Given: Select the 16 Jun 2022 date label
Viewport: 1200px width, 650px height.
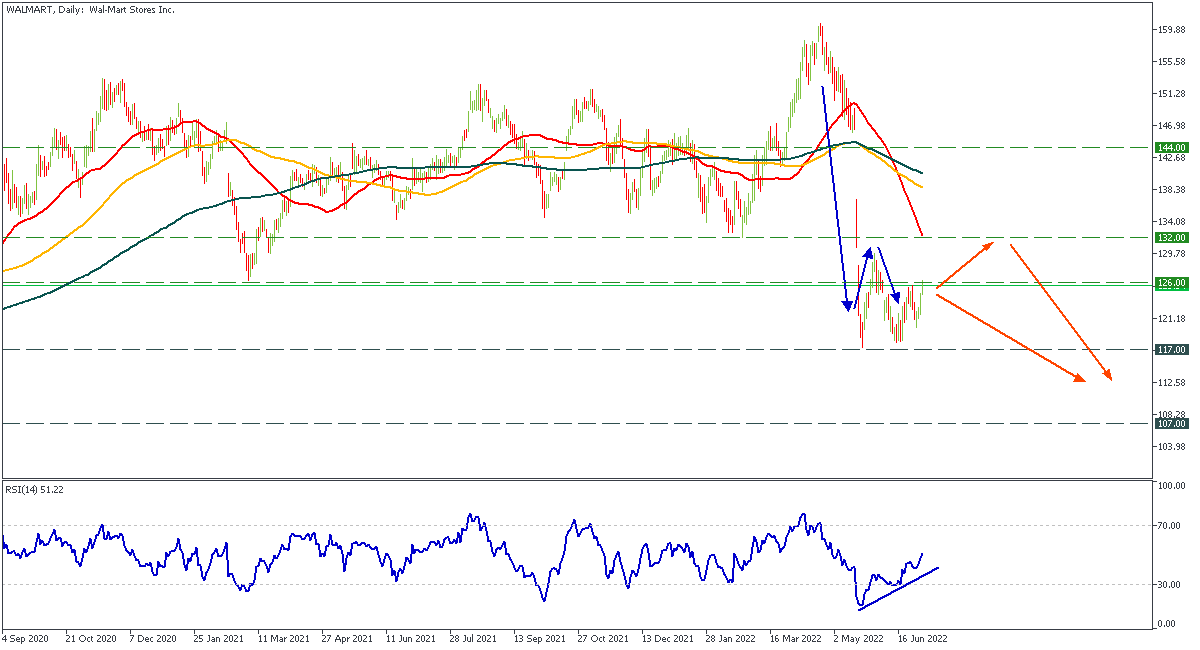Looking at the screenshot, I should click(921, 636).
